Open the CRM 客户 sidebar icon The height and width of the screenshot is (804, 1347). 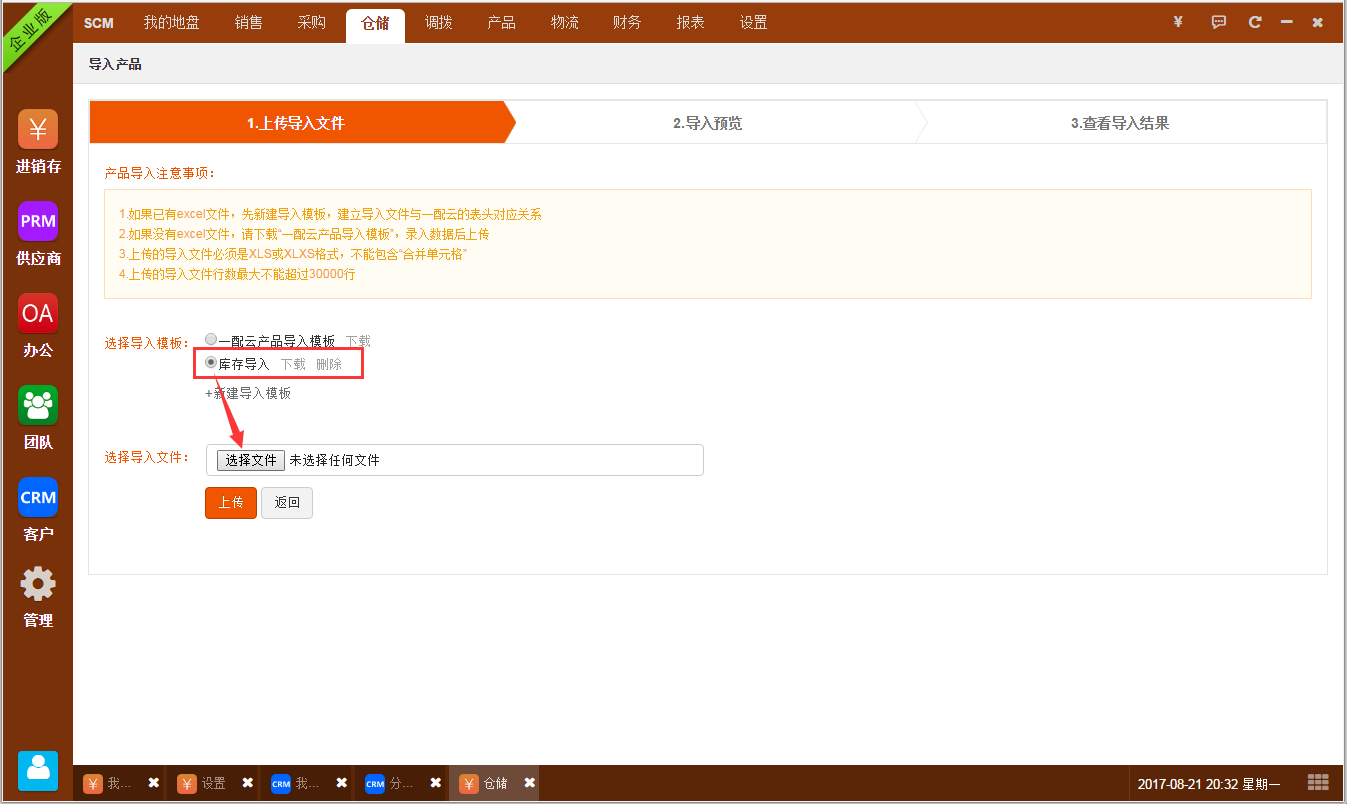point(38,497)
